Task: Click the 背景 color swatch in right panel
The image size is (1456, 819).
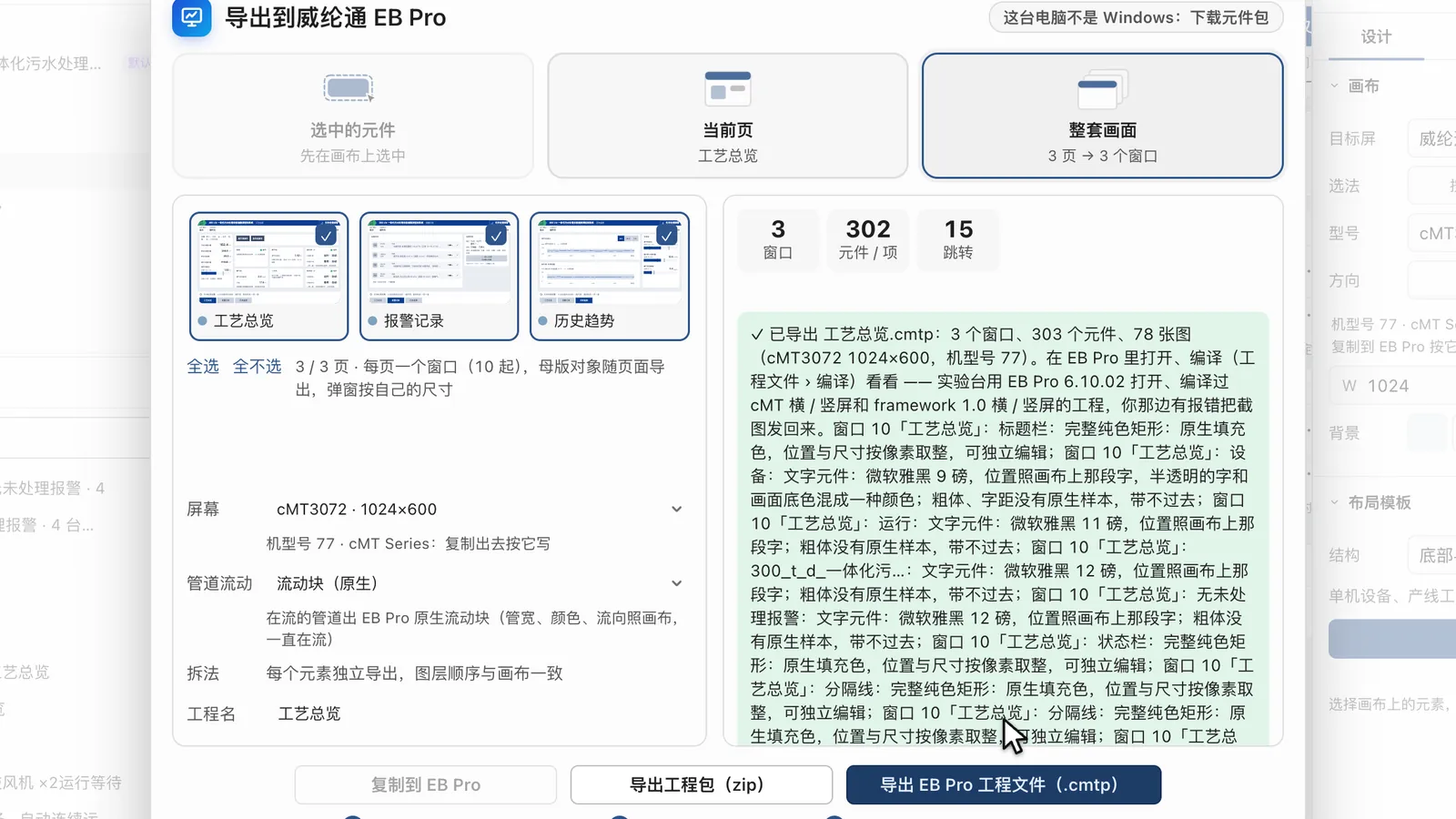Action: 1427,433
